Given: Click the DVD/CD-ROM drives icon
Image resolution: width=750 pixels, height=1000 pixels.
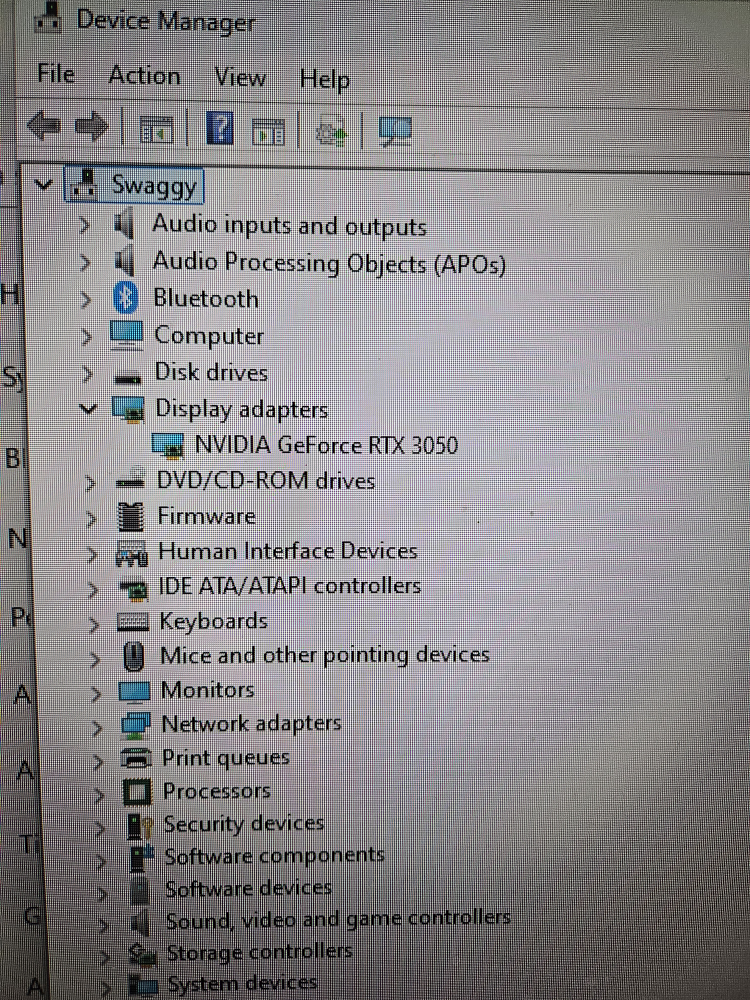Looking at the screenshot, I should point(131,480).
